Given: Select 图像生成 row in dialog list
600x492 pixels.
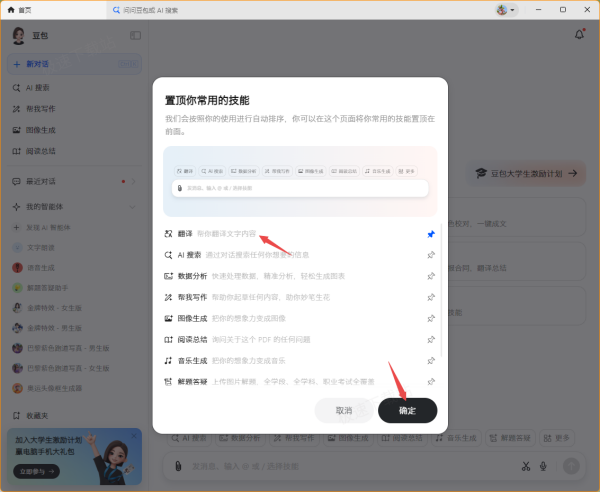Looking at the screenshot, I should tap(300, 318).
